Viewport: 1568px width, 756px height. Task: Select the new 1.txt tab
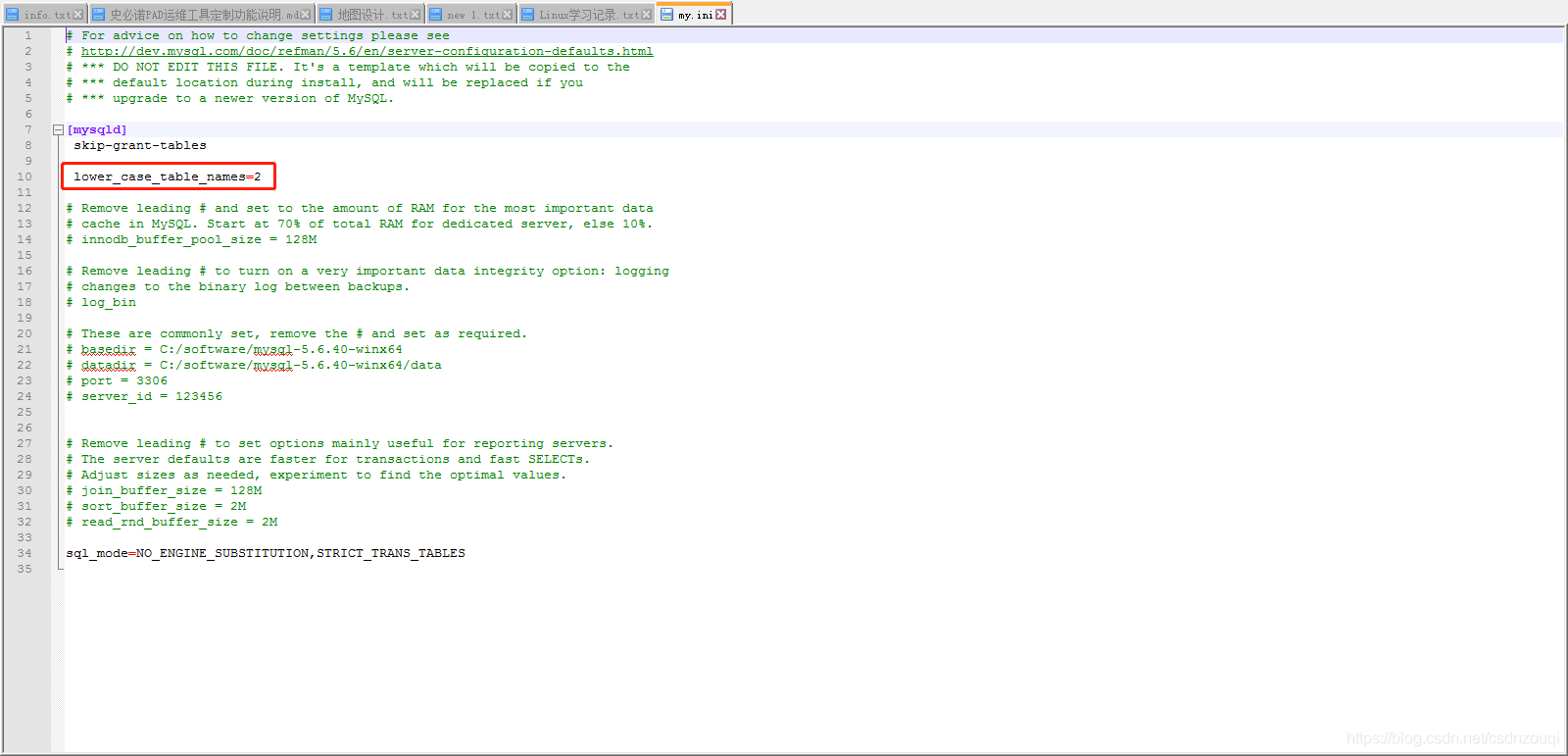470,15
